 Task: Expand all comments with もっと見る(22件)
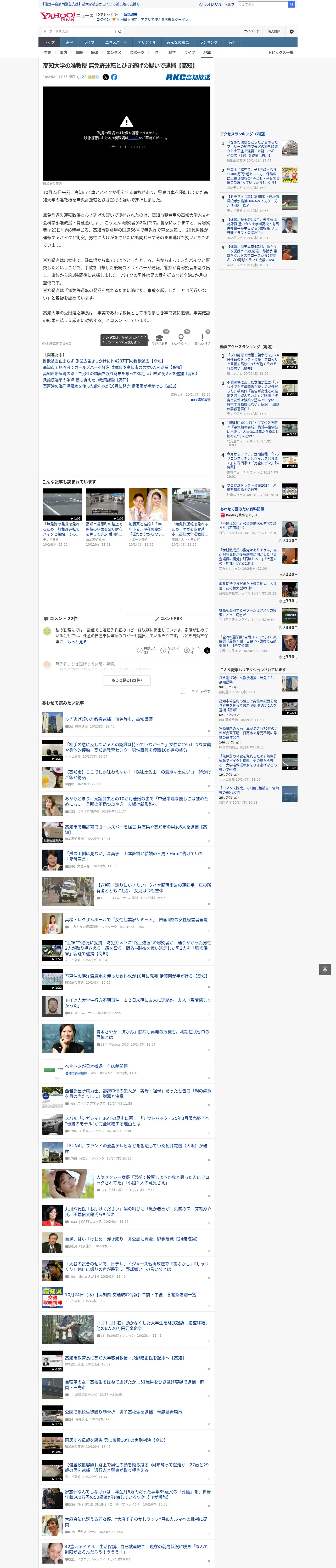[x=127, y=680]
